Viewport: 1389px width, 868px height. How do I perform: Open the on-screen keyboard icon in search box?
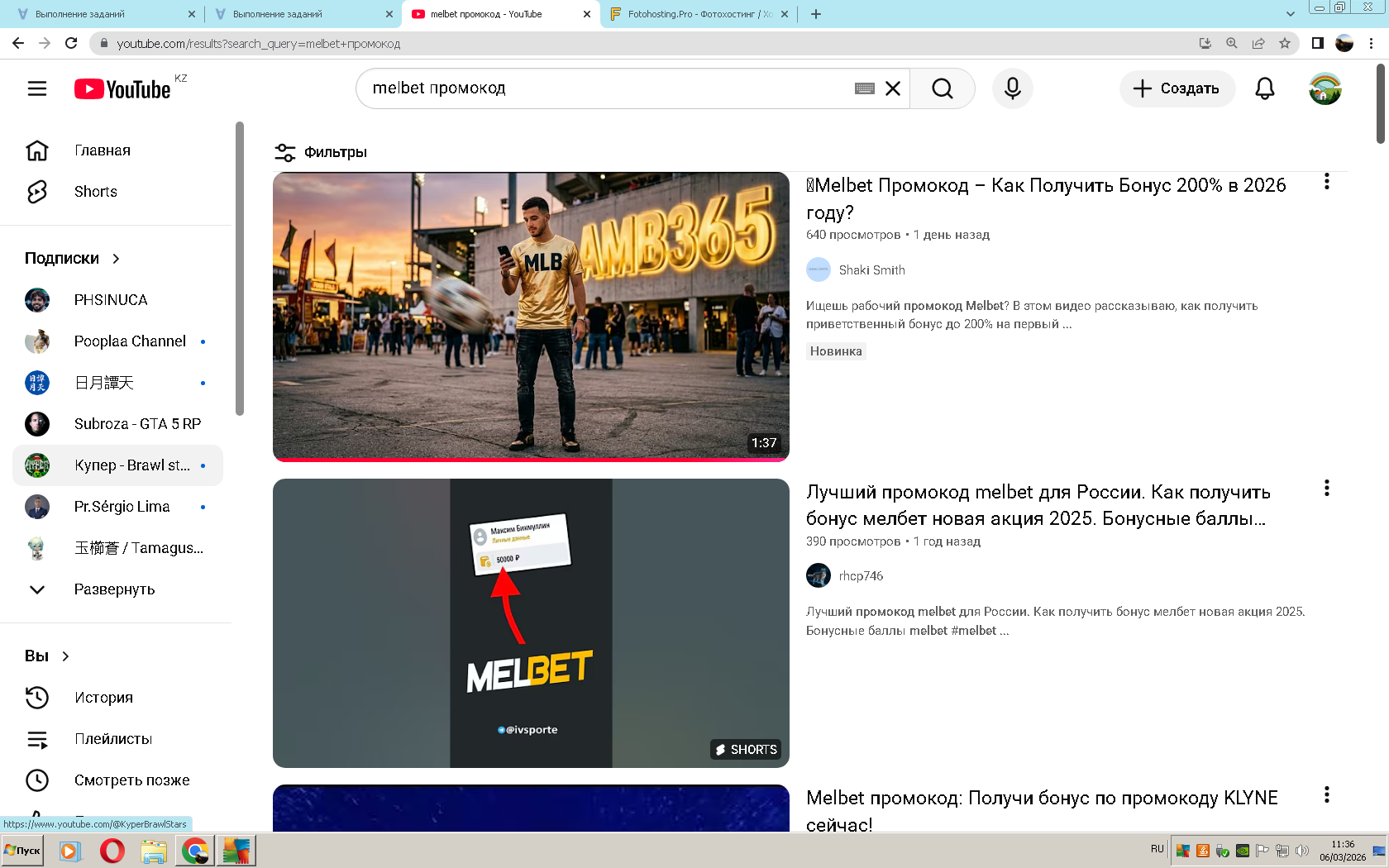[865, 88]
